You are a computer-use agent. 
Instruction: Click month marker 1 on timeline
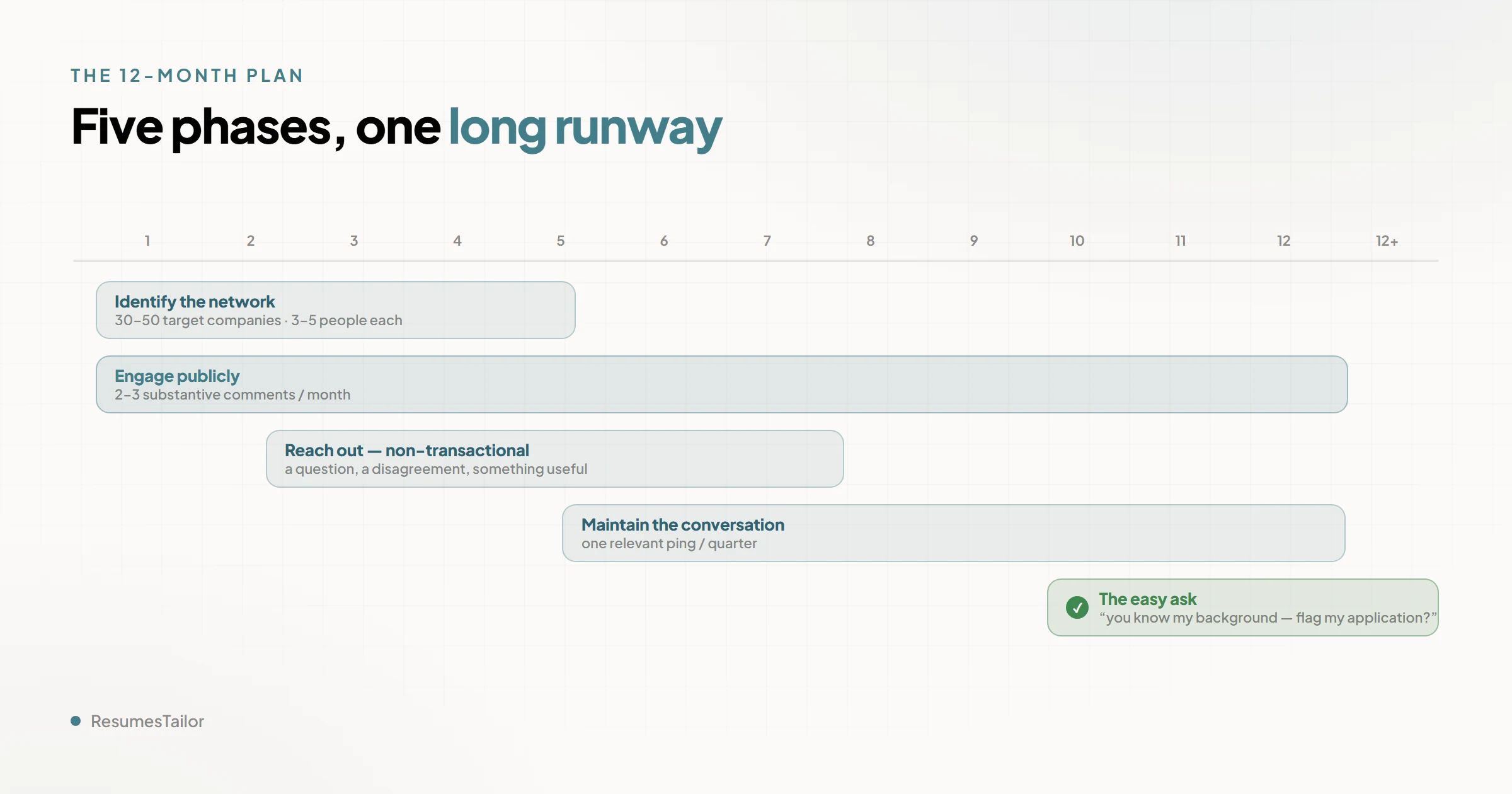tap(147, 241)
